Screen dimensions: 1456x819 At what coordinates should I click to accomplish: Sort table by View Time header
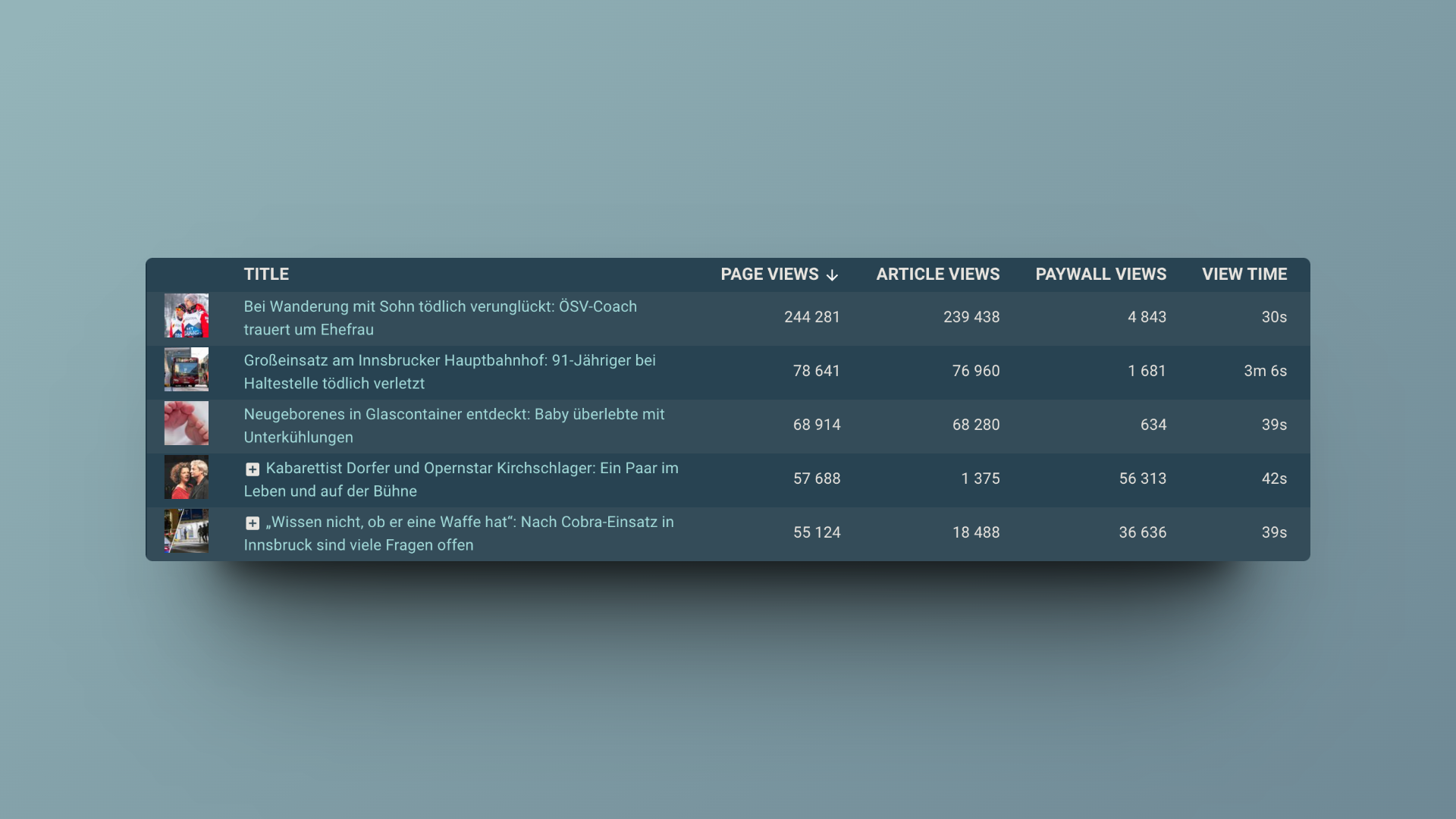1244,275
